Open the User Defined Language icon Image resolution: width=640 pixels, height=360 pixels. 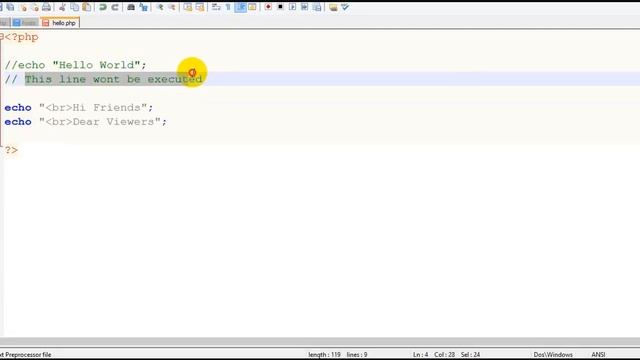pyautogui.click(x=252, y=7)
